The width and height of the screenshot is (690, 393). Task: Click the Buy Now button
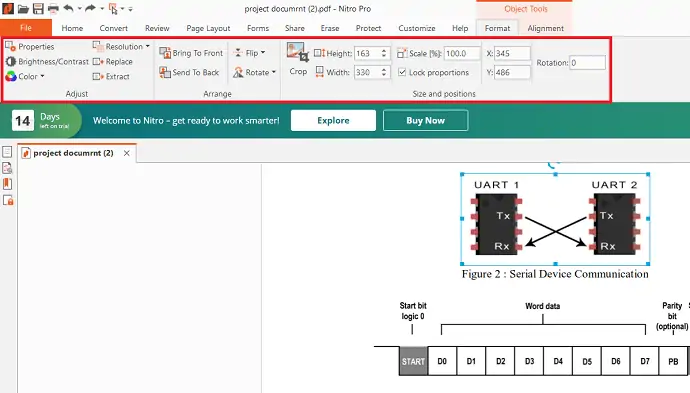(x=425, y=121)
